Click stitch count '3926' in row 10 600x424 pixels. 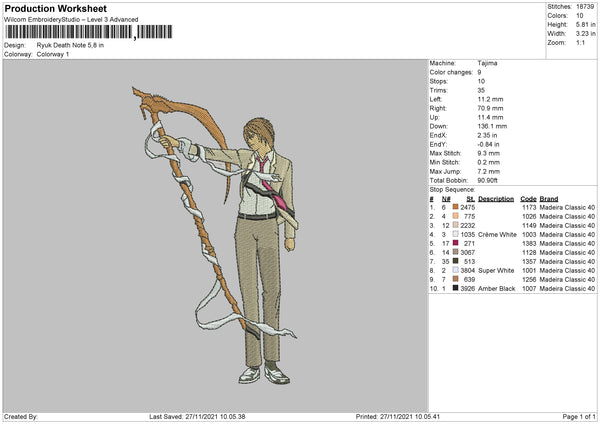click(x=468, y=289)
